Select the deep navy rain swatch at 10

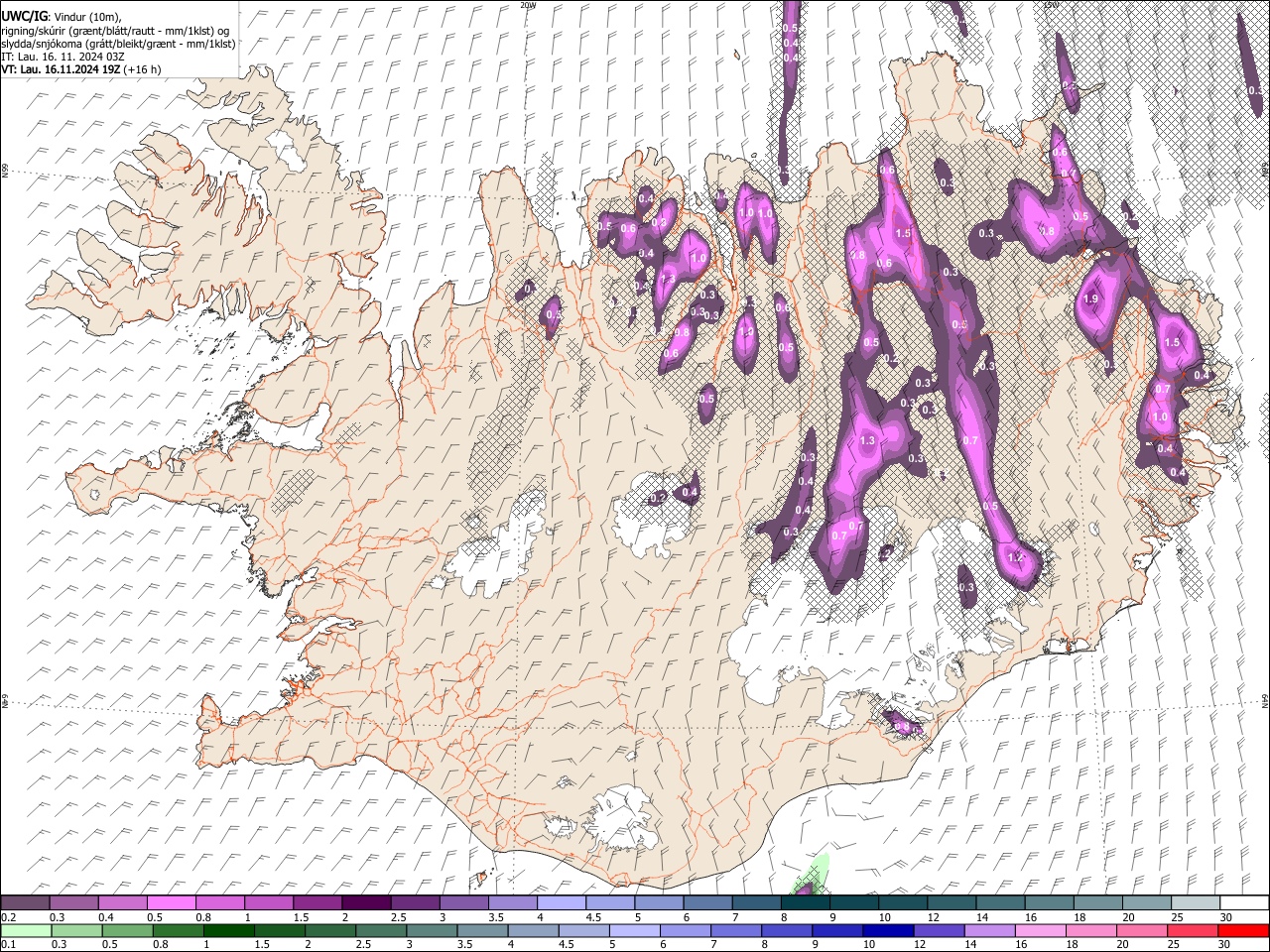click(887, 930)
